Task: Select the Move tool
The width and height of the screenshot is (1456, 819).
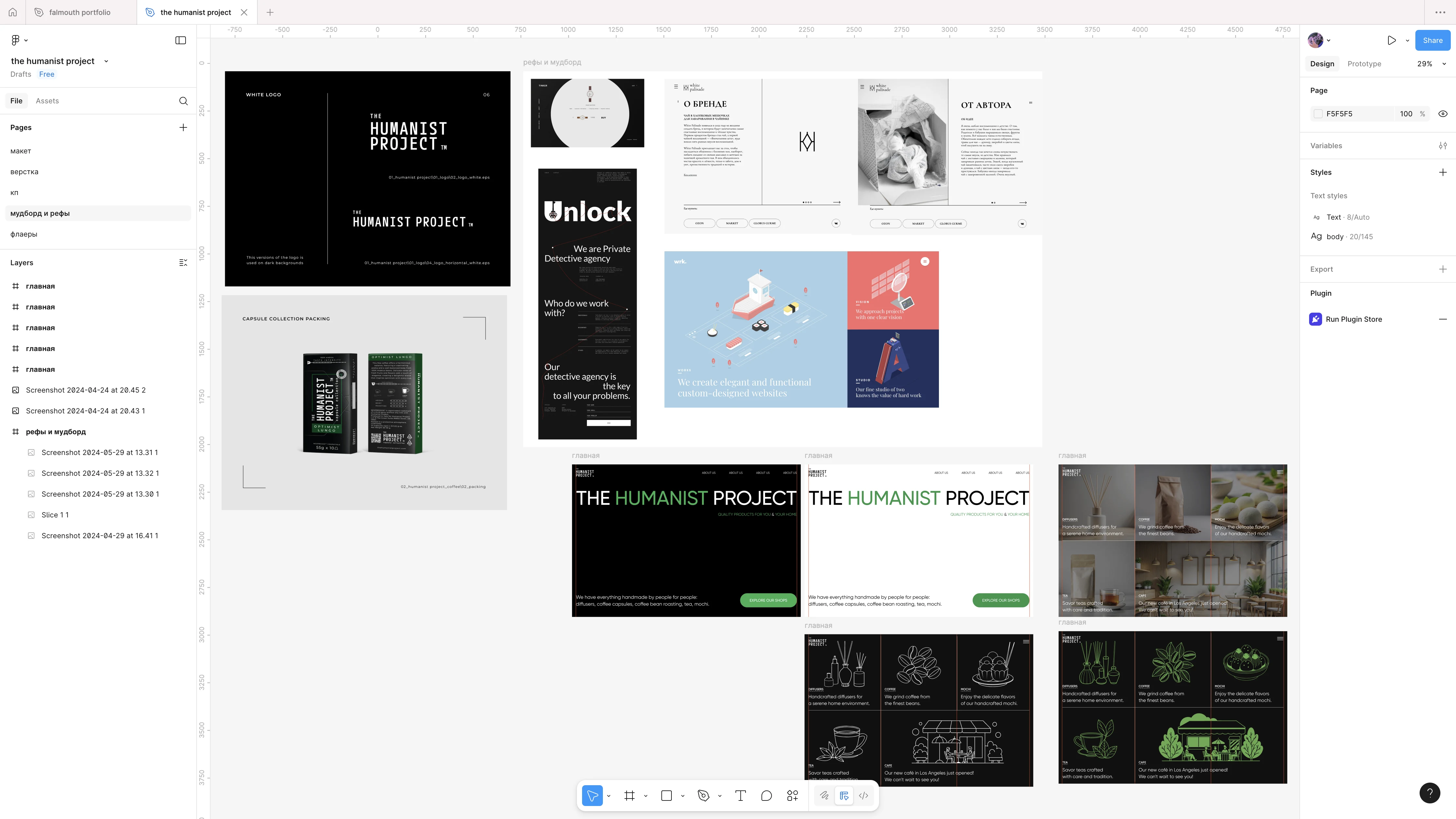Action: (592, 795)
